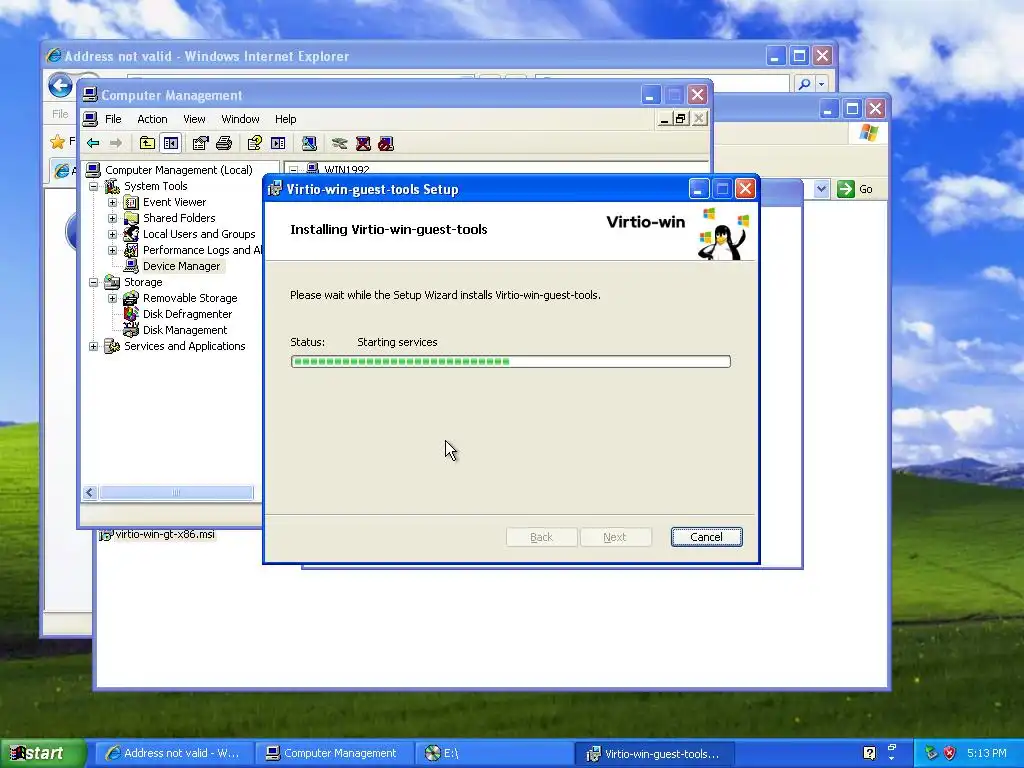The image size is (1024, 768).
Task: Expand Services and Applications node
Action: coord(93,346)
